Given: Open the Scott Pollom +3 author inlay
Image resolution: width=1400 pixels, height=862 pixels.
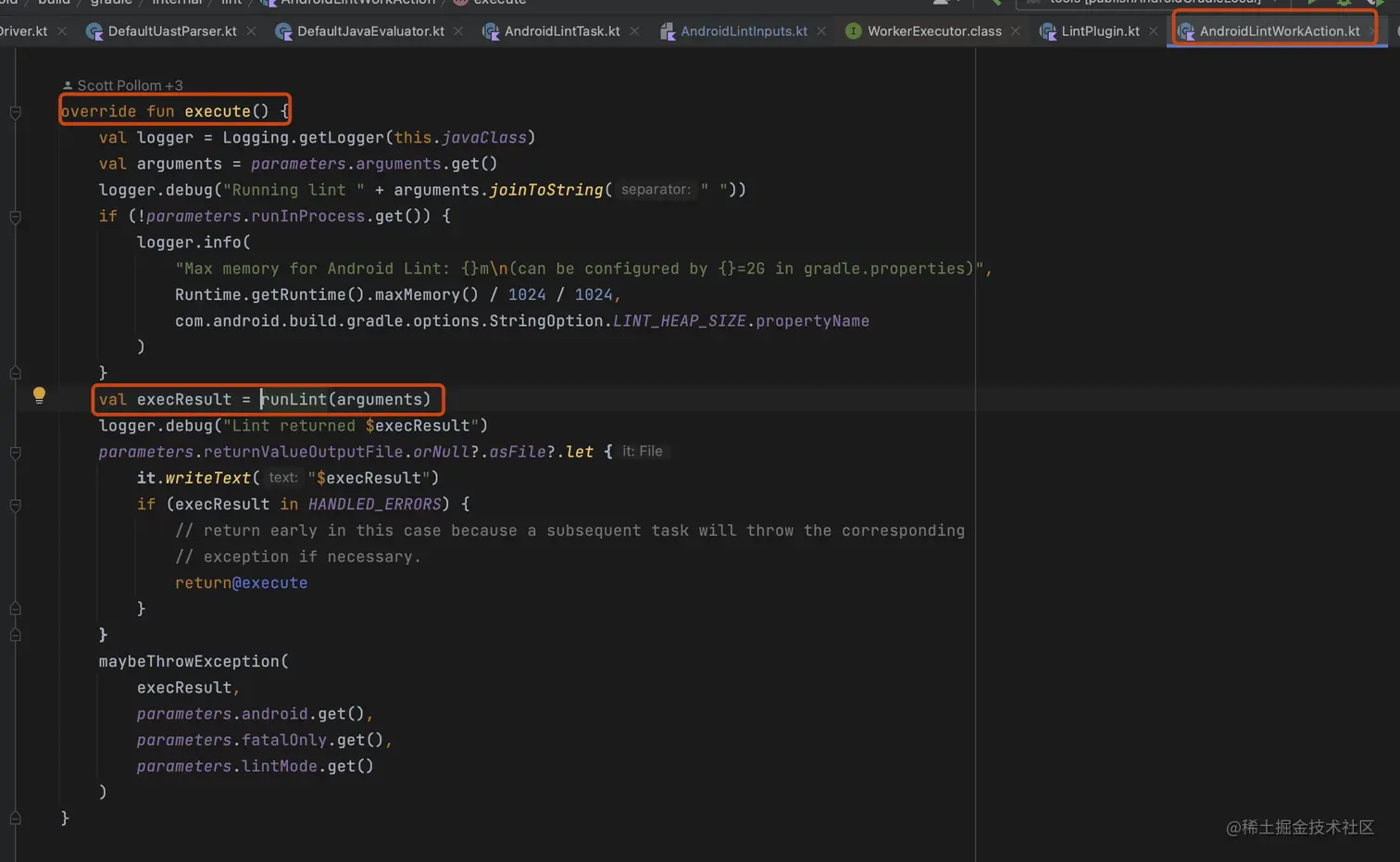Looking at the screenshot, I should pyautogui.click(x=122, y=85).
